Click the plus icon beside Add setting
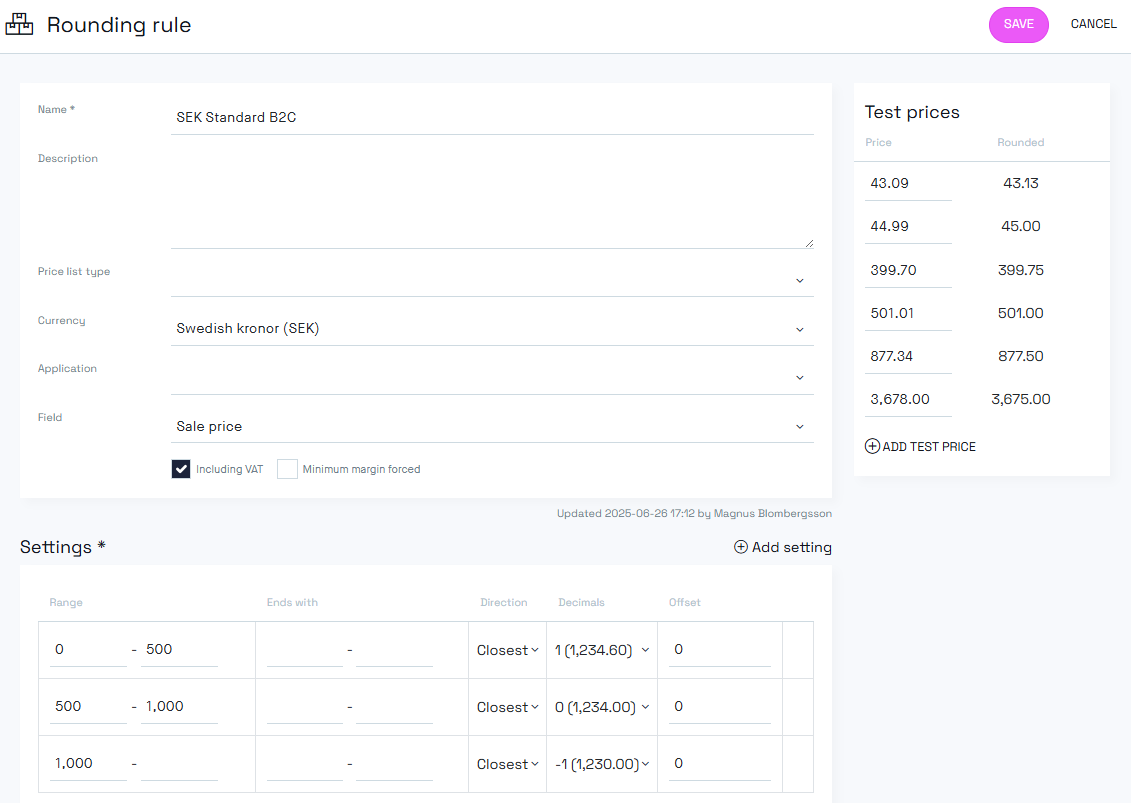This screenshot has width=1131, height=803. 741,547
